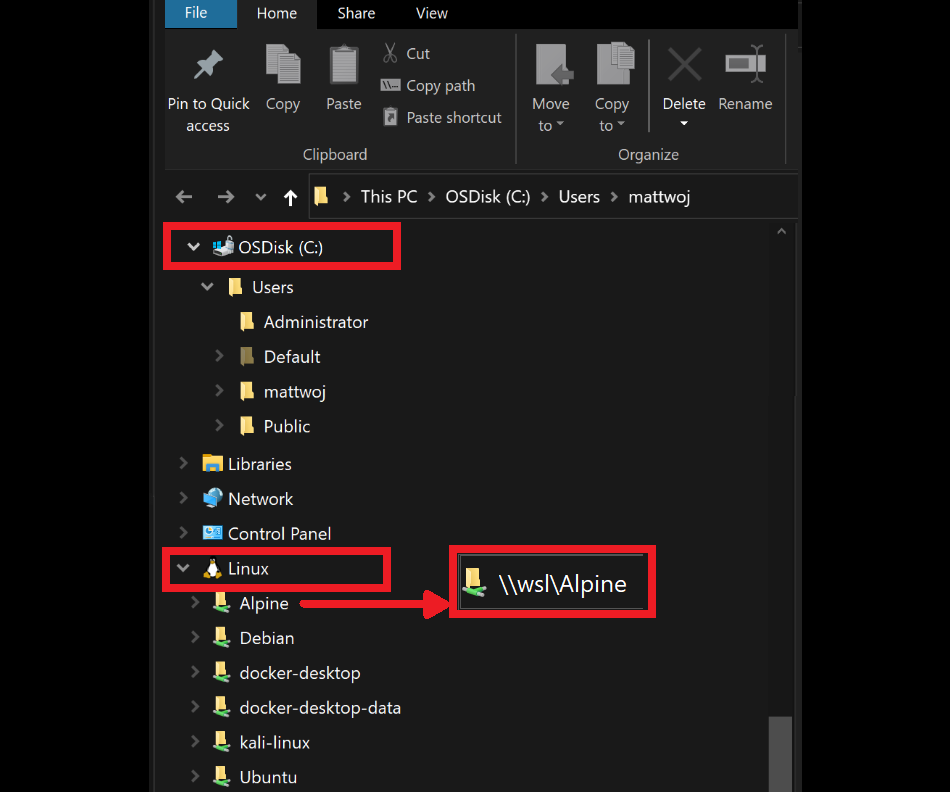Image resolution: width=950 pixels, height=792 pixels.
Task: Expand the Libraries node
Action: [x=184, y=463]
